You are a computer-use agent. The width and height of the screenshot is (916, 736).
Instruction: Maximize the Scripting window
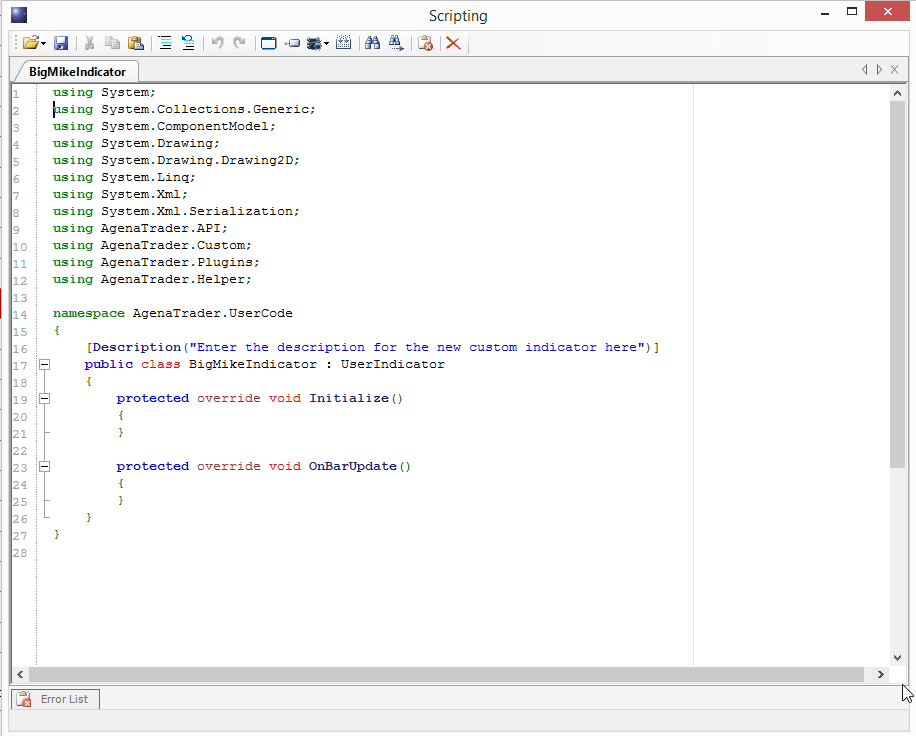852,12
